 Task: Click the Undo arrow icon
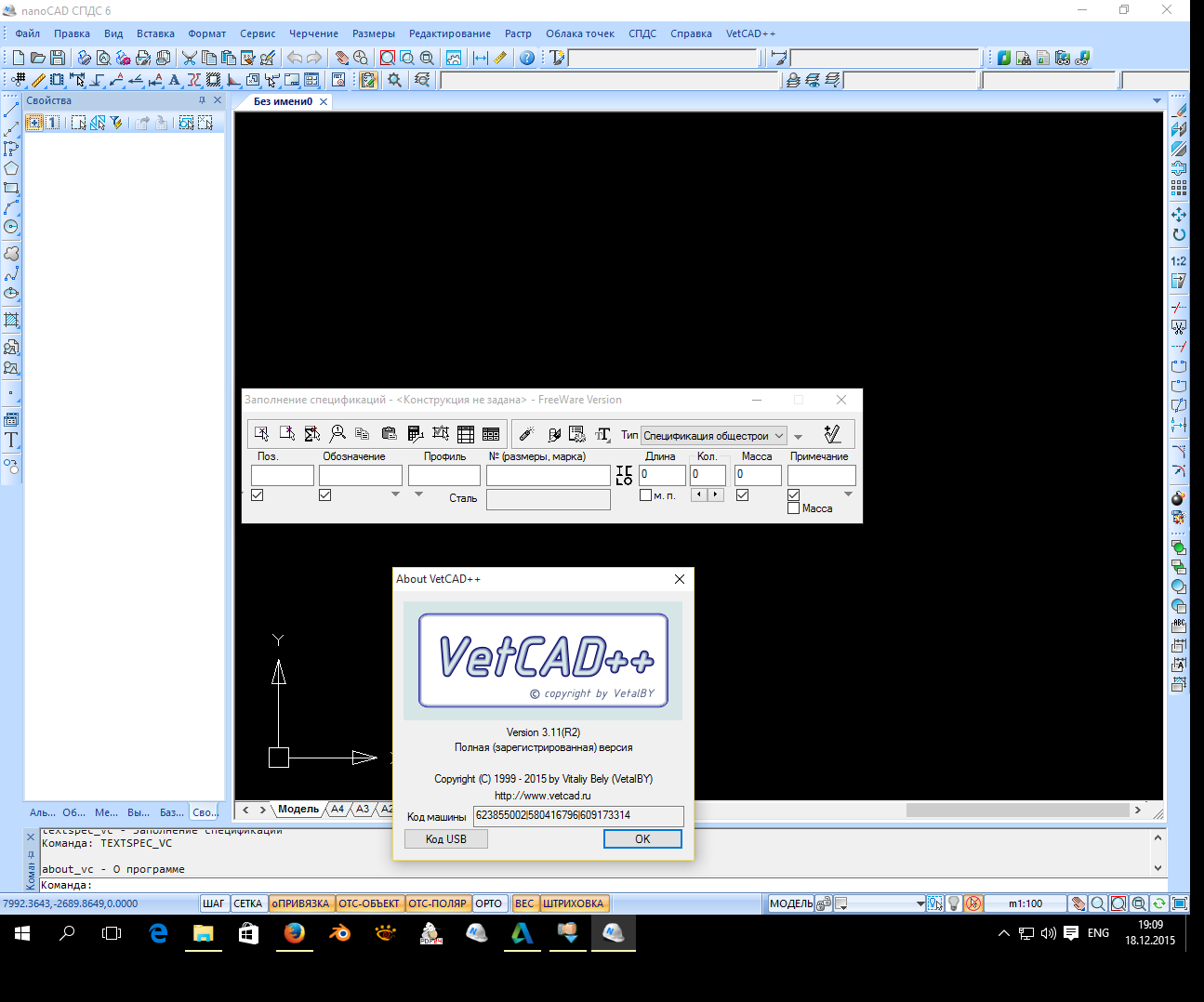(295, 58)
